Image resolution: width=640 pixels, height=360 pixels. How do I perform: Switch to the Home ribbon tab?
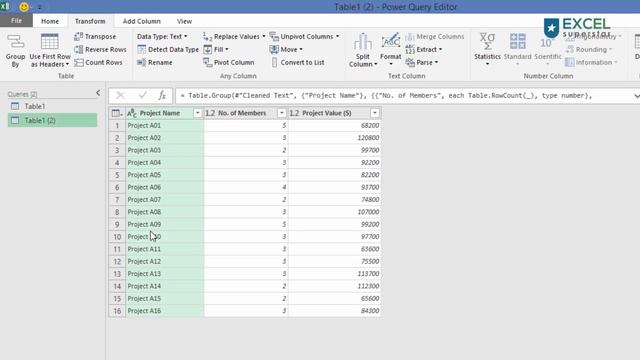[50, 21]
